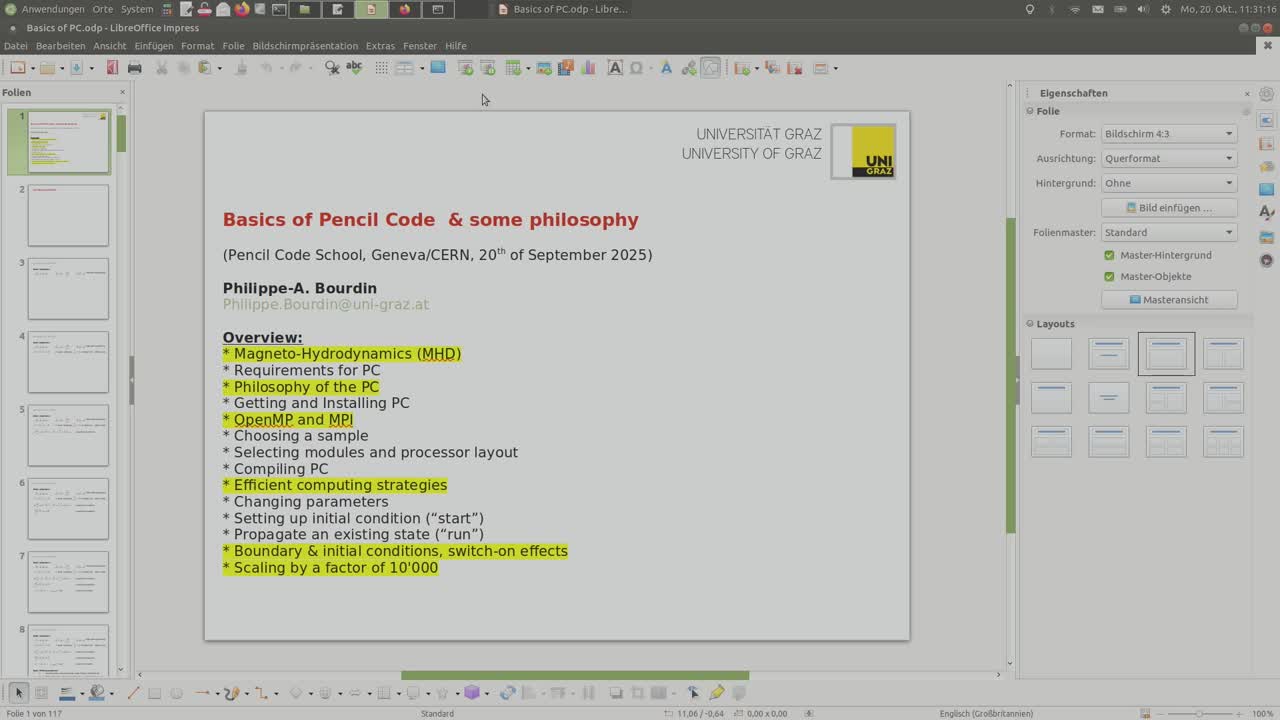Insert a text box from toolbar
1280x720 pixels.
click(615, 68)
